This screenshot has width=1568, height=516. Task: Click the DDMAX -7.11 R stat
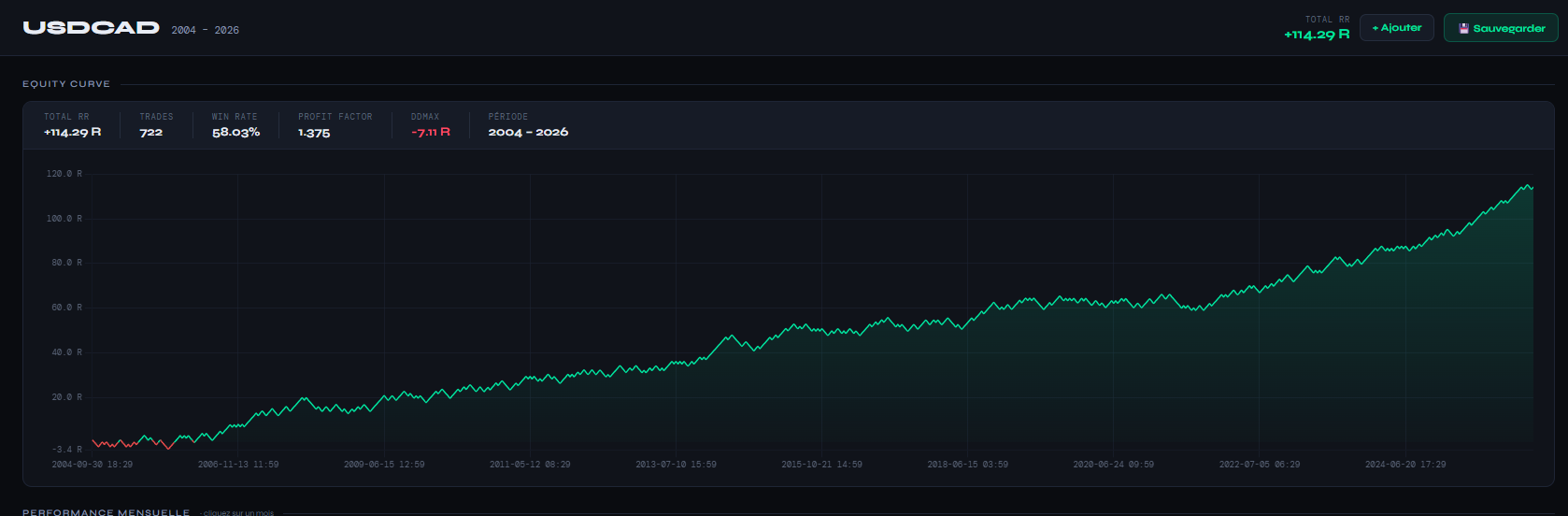click(430, 125)
